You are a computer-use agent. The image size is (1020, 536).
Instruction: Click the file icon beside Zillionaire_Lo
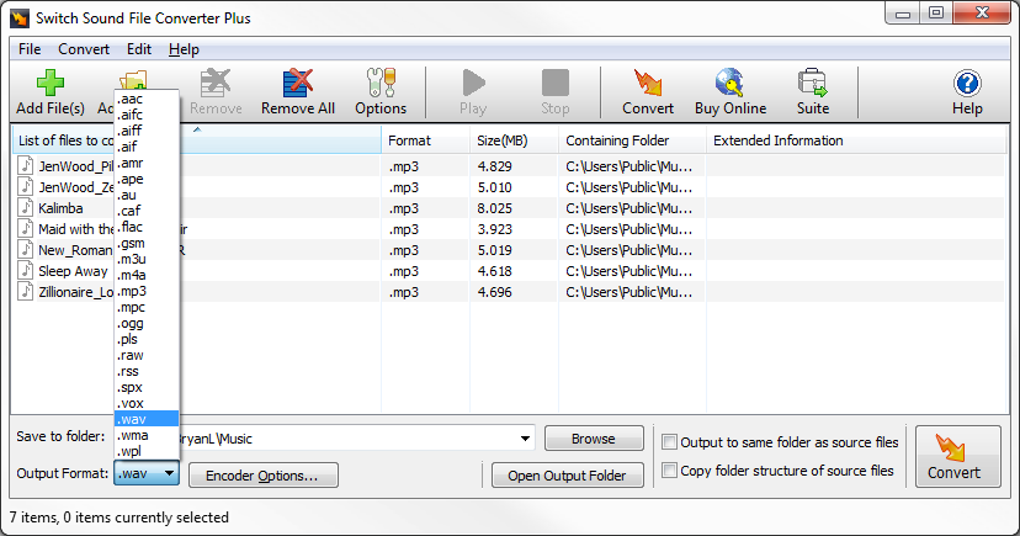pyautogui.click(x=25, y=291)
